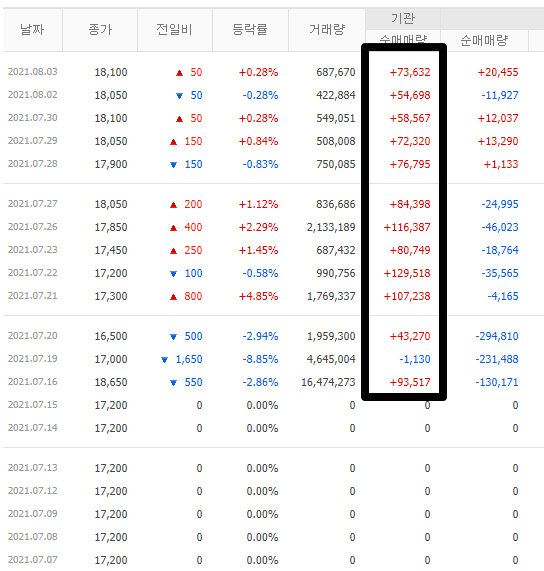The width and height of the screenshot is (544, 571).
Task: Select the date 2021.07.27
Action: pos(33,204)
